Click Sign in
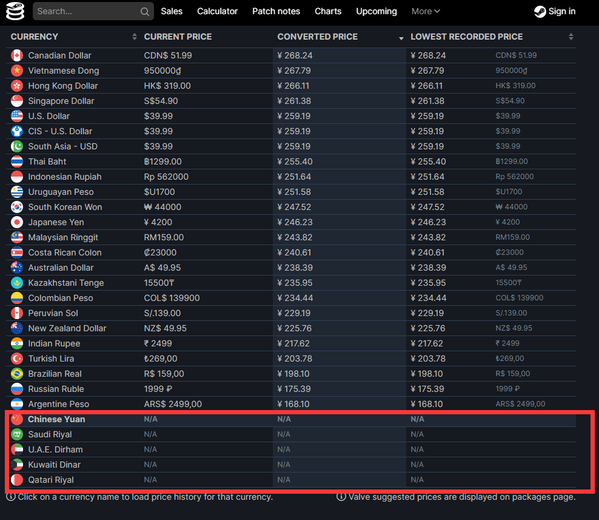Image resolution: width=599 pixels, height=520 pixels. point(562,11)
